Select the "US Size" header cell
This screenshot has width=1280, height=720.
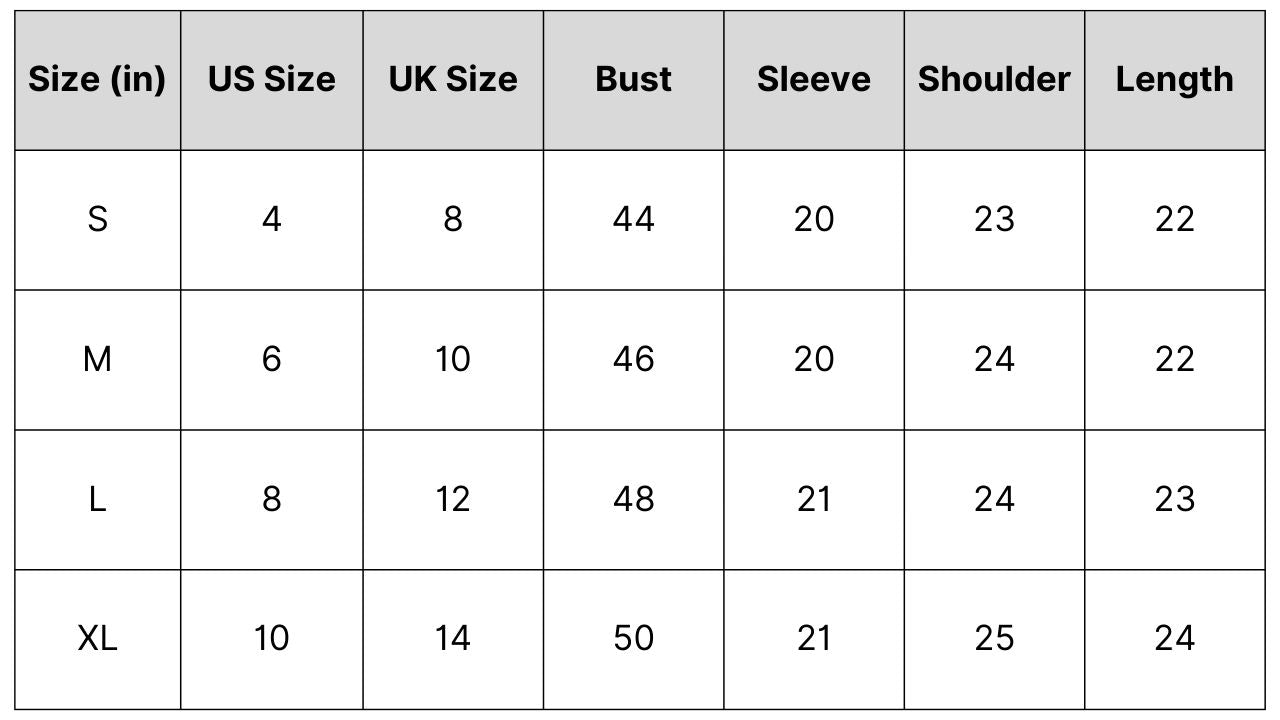(271, 79)
